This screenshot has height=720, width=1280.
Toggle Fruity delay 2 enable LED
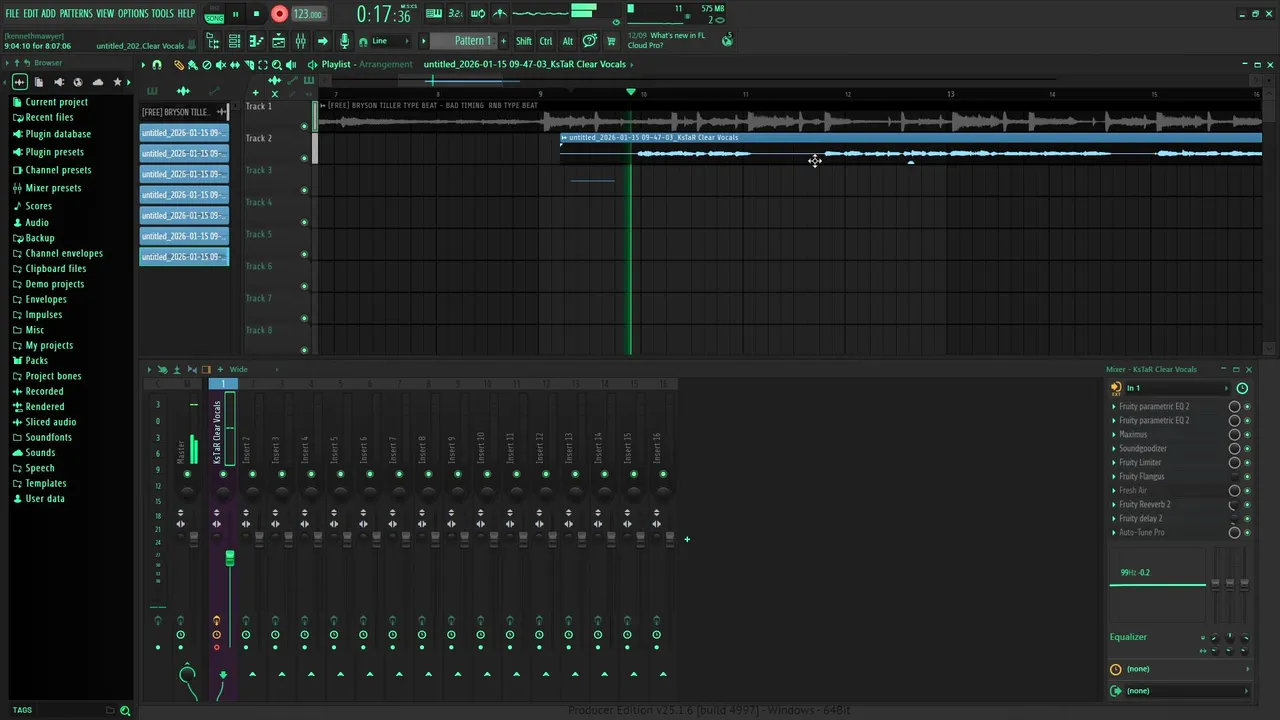pyautogui.click(x=1247, y=519)
